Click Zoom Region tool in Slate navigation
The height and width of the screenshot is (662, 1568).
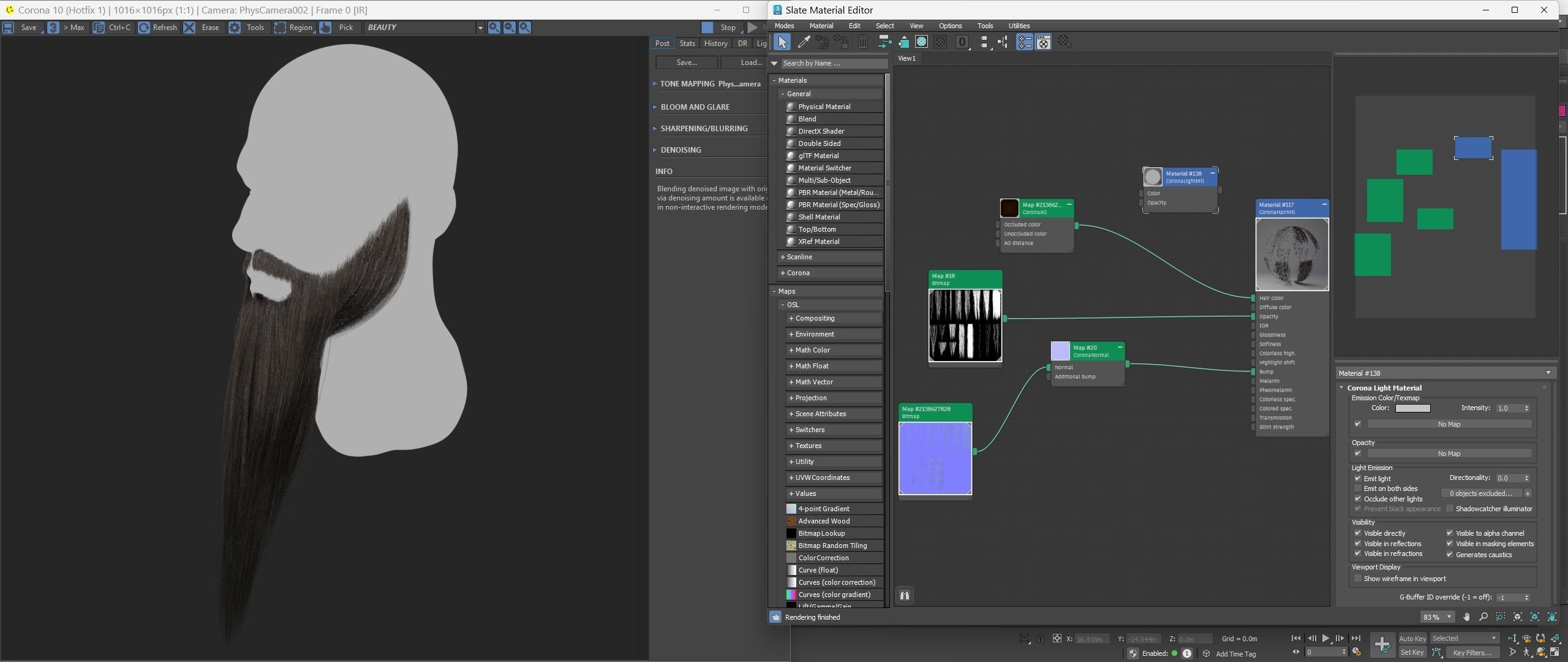1500,617
